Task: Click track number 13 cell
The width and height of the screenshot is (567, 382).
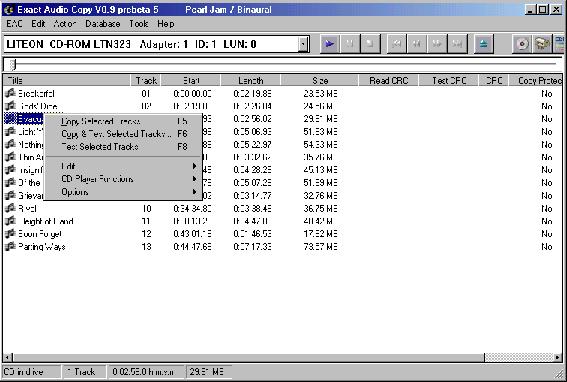Action: coord(146,247)
